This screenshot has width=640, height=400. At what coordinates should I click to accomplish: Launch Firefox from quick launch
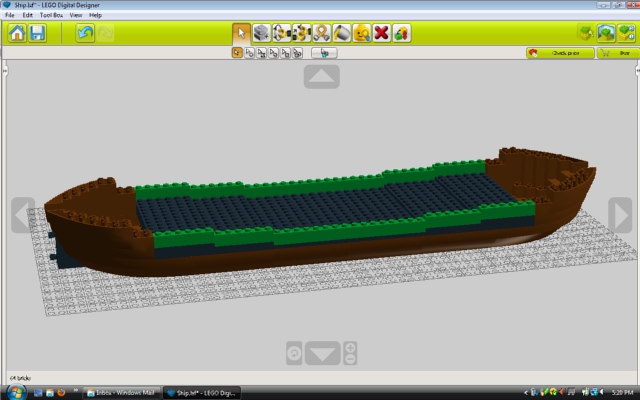[x=62, y=393]
